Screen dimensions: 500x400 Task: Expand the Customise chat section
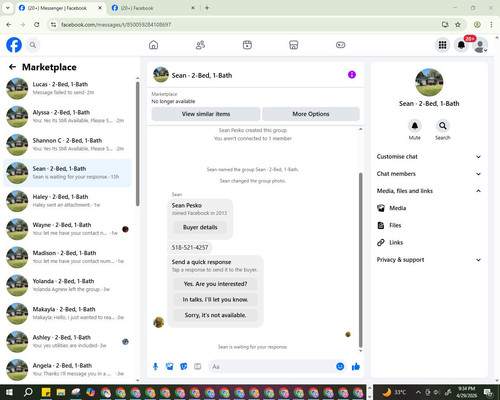pos(429,157)
